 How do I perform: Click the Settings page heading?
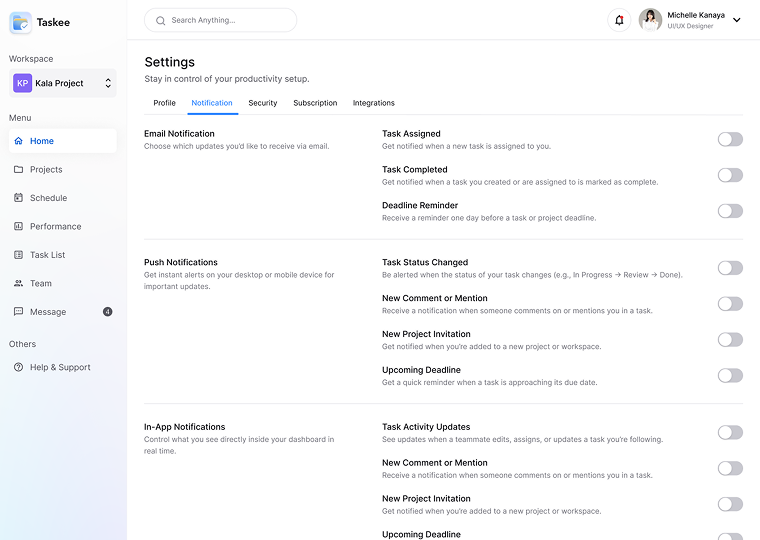[x=170, y=62]
